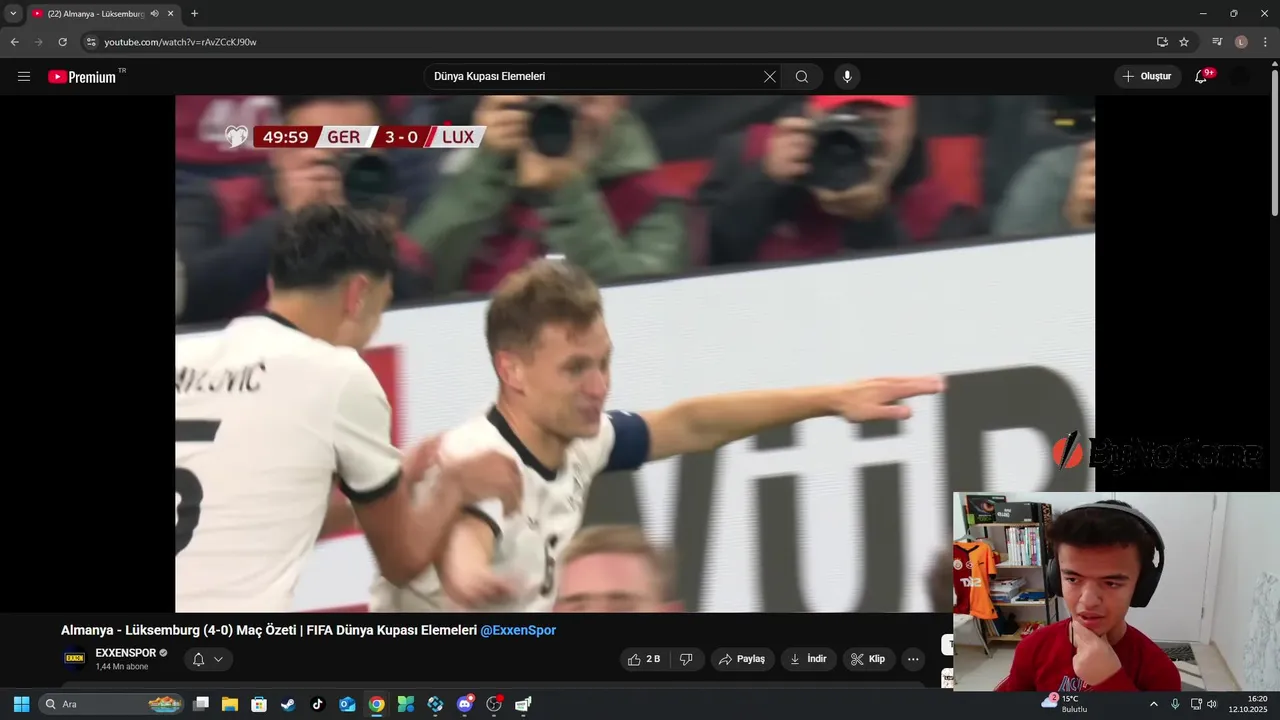Image resolution: width=1280 pixels, height=720 pixels.
Task: Open Chrome profile avatar
Action: click(x=1241, y=42)
